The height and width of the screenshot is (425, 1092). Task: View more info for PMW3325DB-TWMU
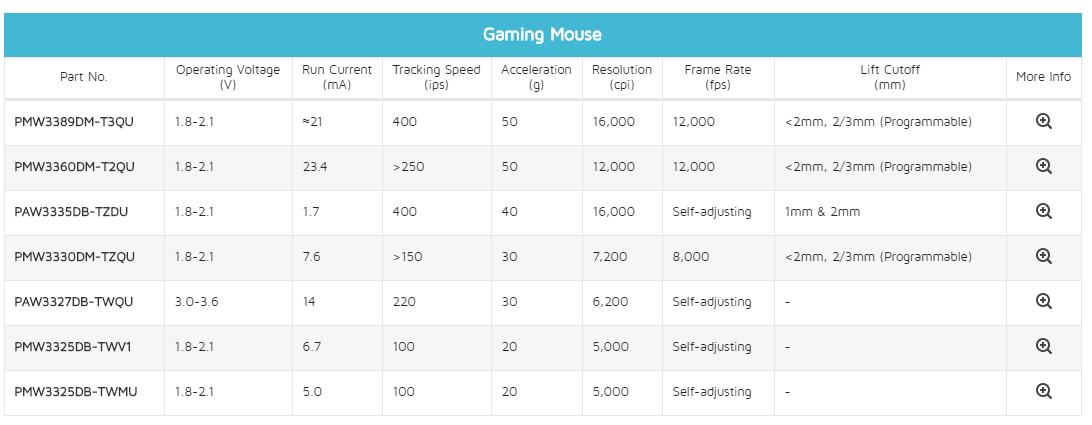(1043, 391)
